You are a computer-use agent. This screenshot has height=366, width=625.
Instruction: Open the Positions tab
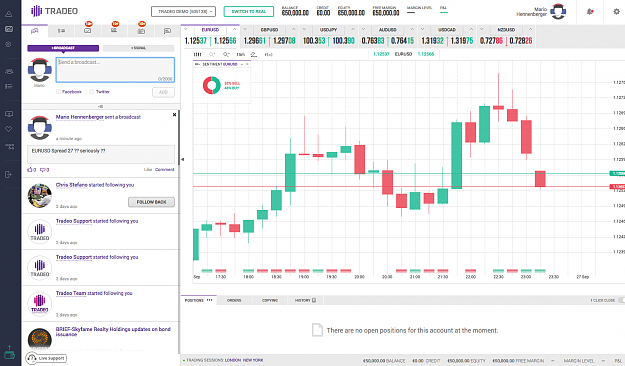click(x=199, y=300)
